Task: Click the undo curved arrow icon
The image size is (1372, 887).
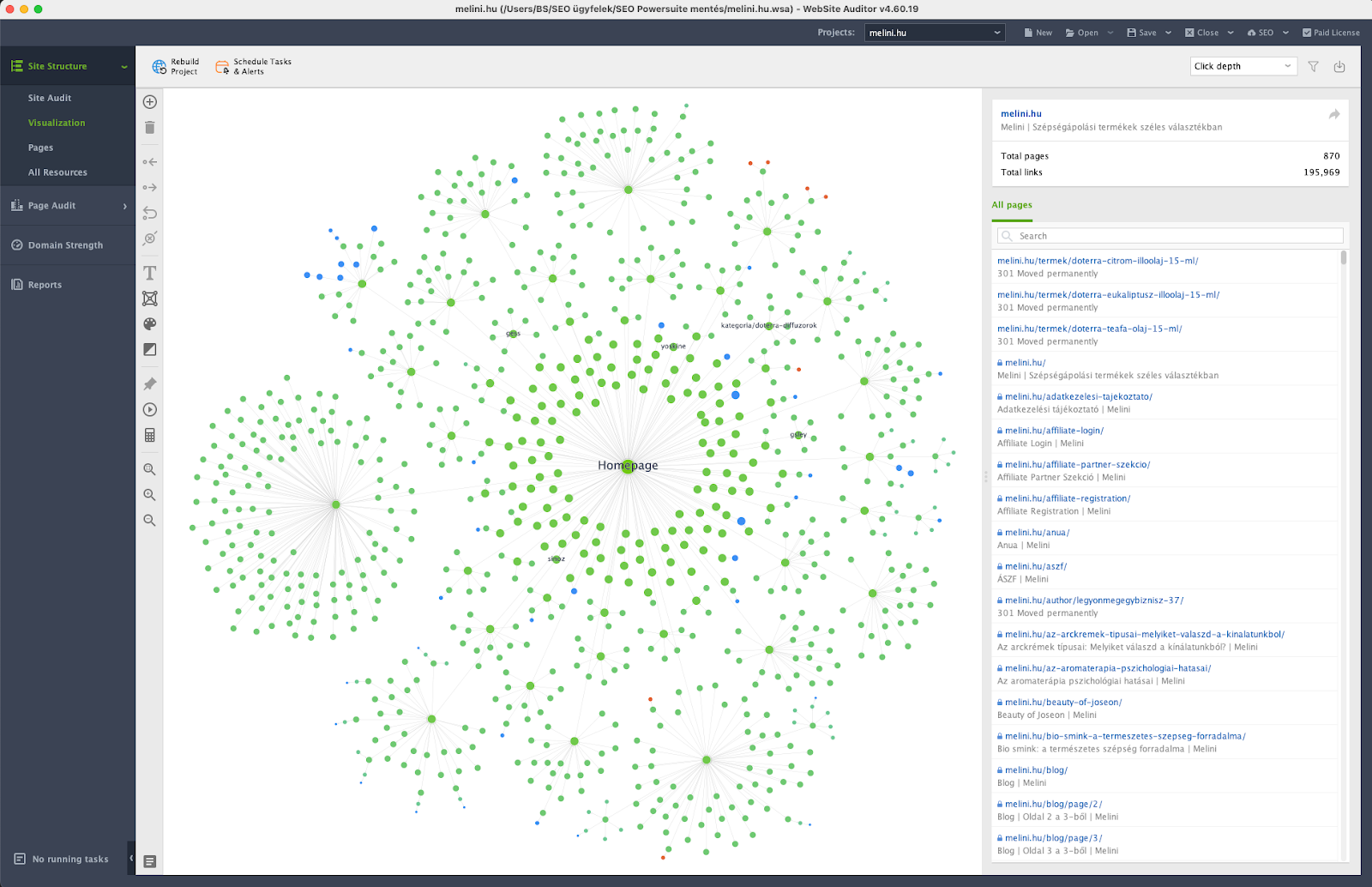Action: coord(150,213)
